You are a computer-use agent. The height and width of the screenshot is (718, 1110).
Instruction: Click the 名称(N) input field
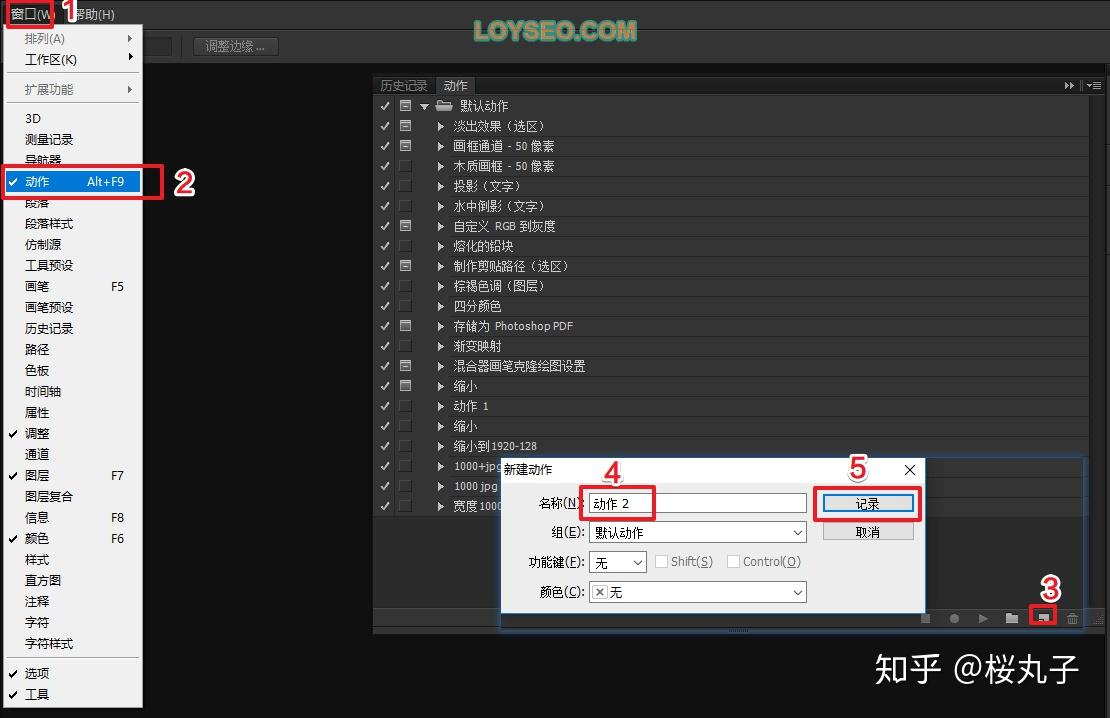[697, 503]
